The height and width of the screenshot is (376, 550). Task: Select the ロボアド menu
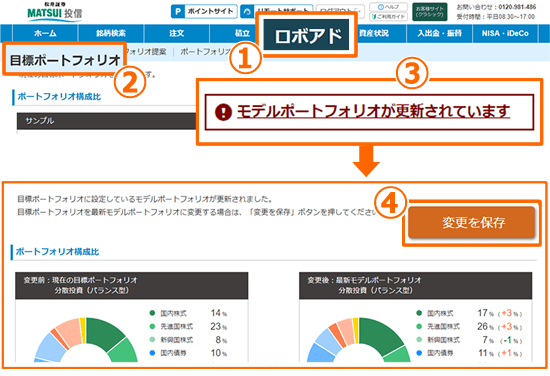tap(306, 35)
